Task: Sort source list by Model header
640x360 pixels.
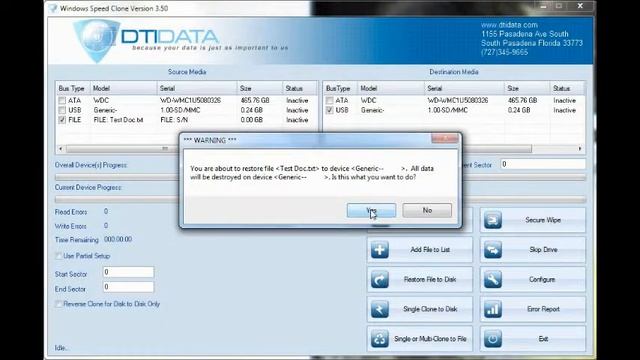Action: coord(123,89)
